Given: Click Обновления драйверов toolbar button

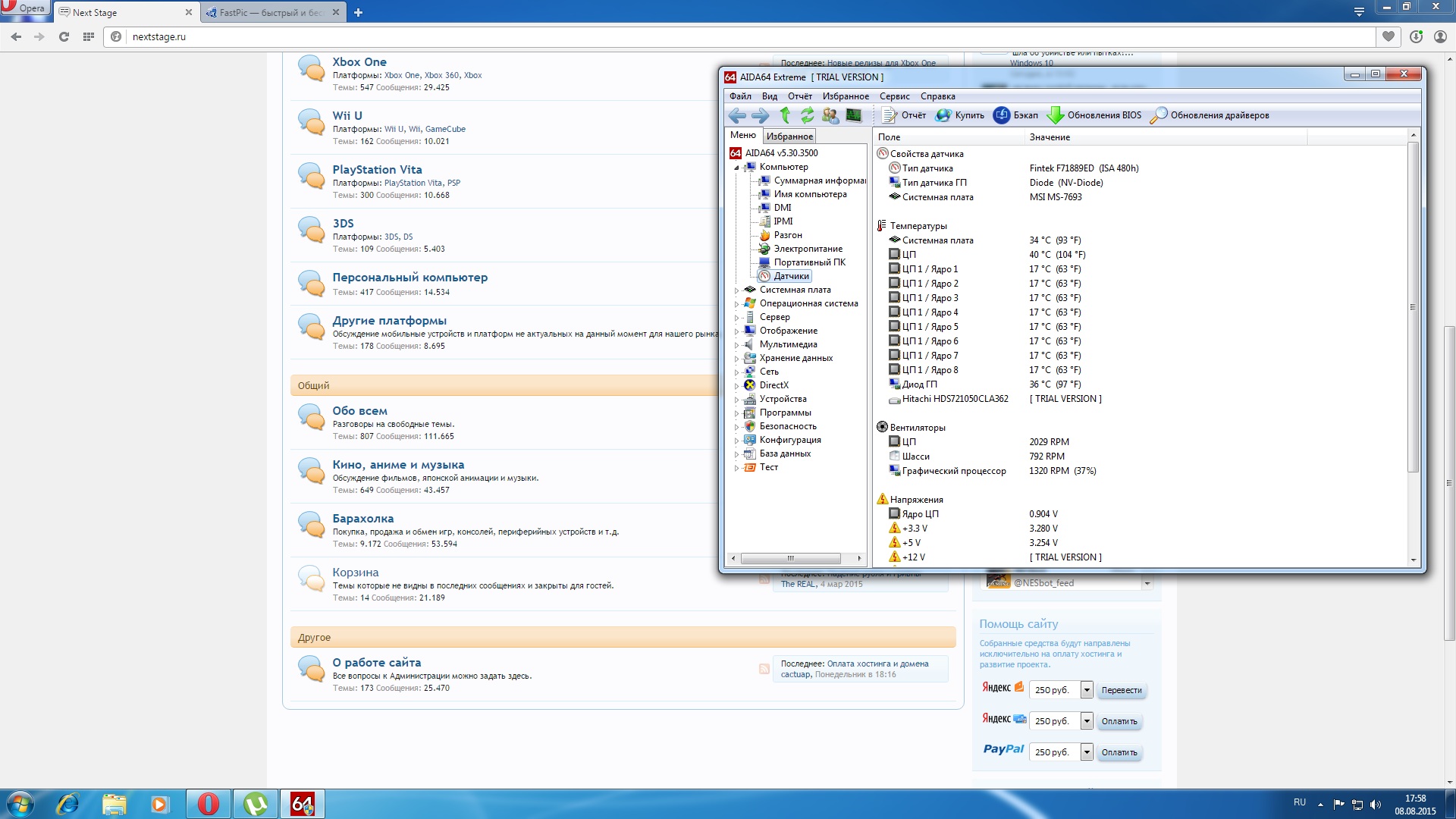Looking at the screenshot, I should (1210, 115).
